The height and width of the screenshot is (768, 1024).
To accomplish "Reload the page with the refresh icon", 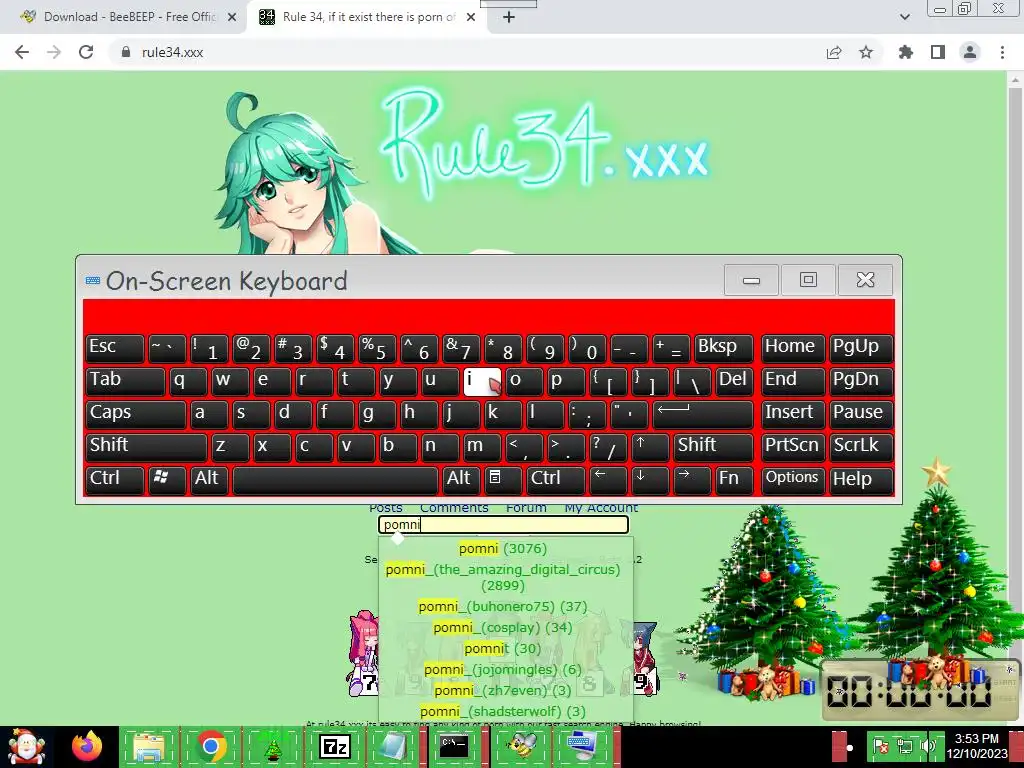I will click(x=86, y=52).
